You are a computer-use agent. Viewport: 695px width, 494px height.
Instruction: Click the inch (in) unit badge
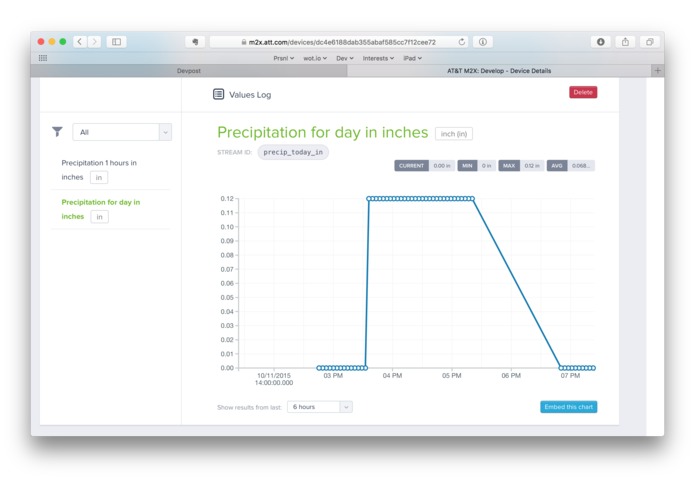(x=454, y=134)
